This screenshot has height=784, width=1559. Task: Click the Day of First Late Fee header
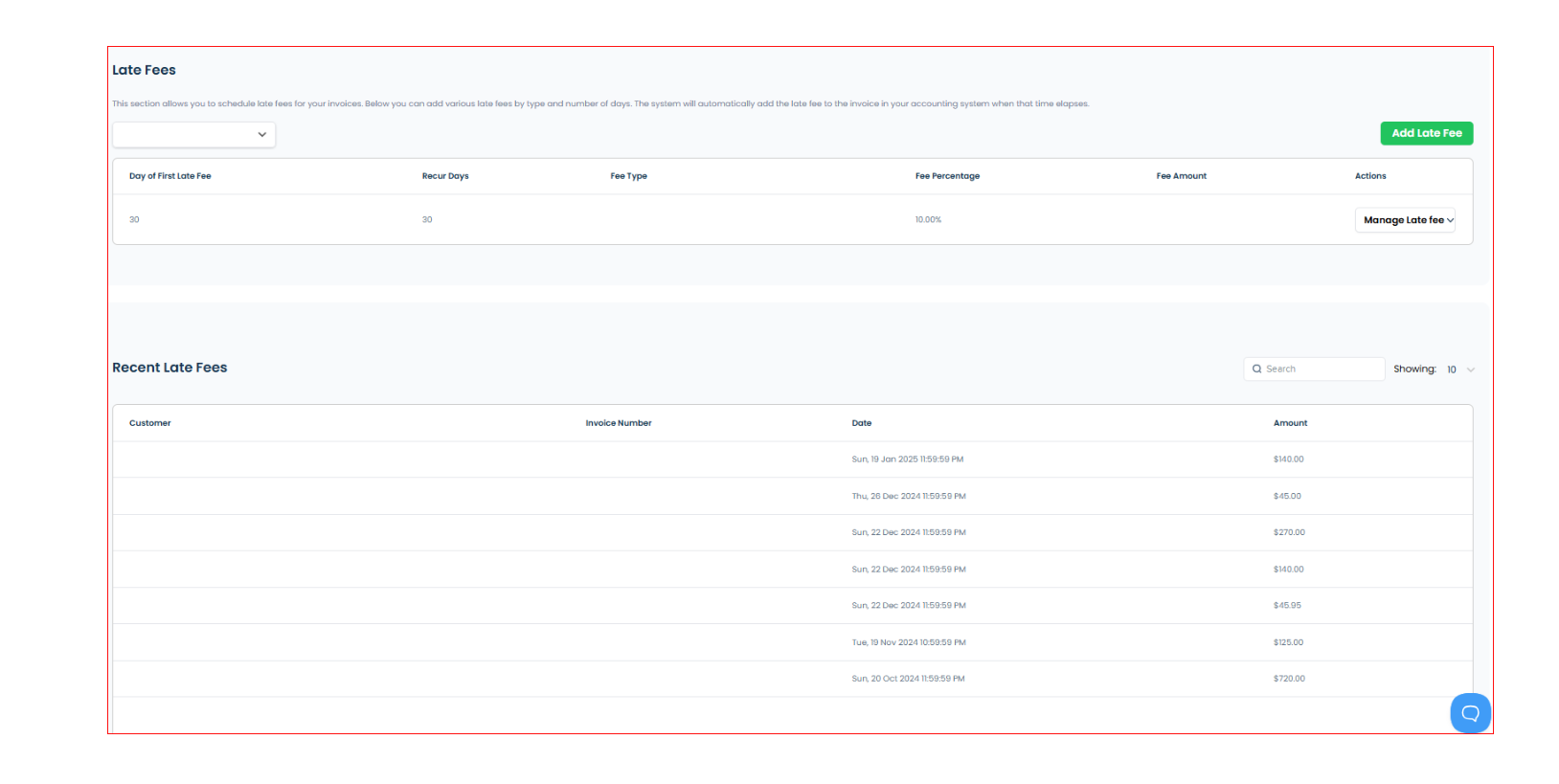pyautogui.click(x=170, y=176)
